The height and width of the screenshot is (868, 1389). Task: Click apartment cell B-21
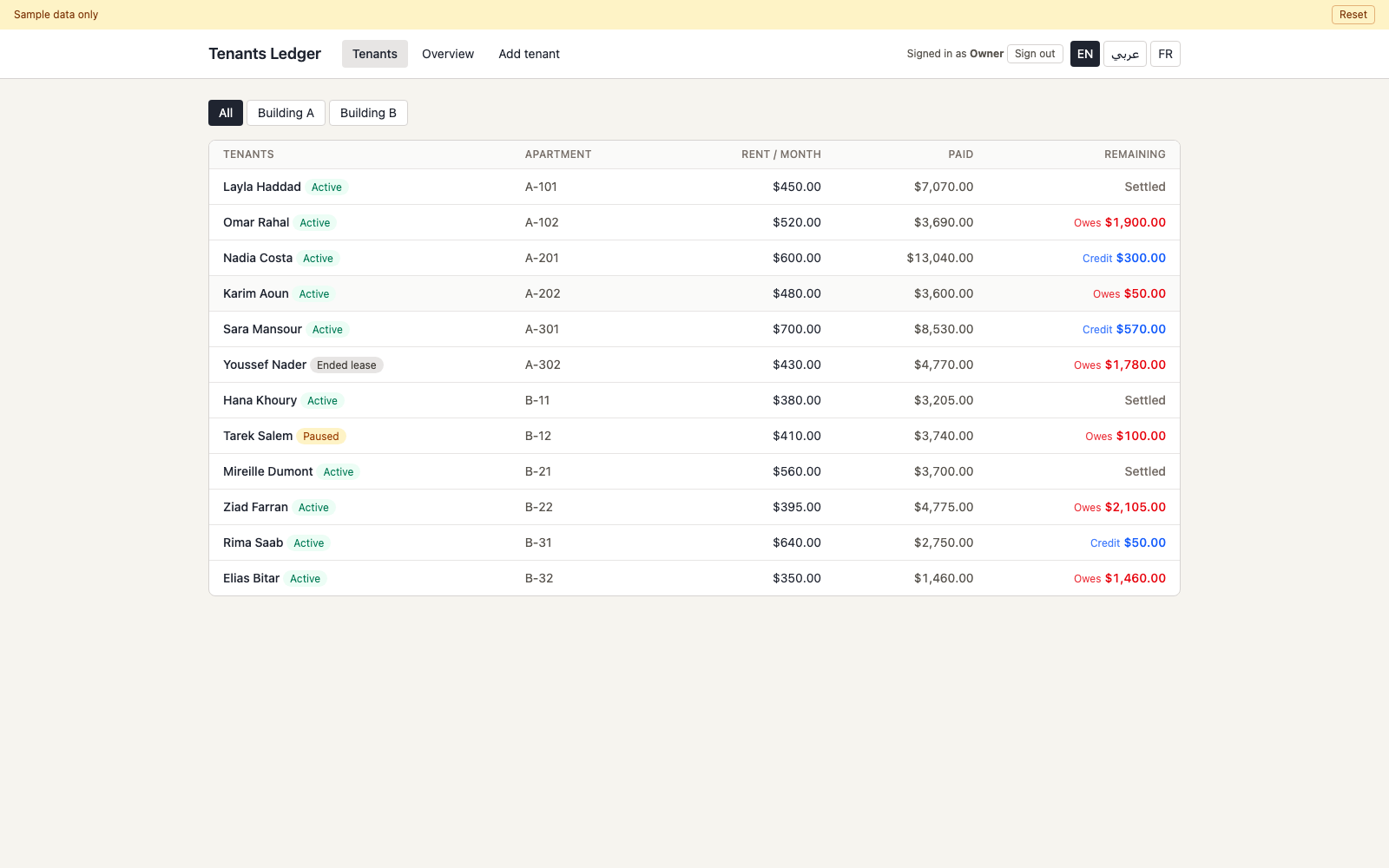pyautogui.click(x=538, y=471)
